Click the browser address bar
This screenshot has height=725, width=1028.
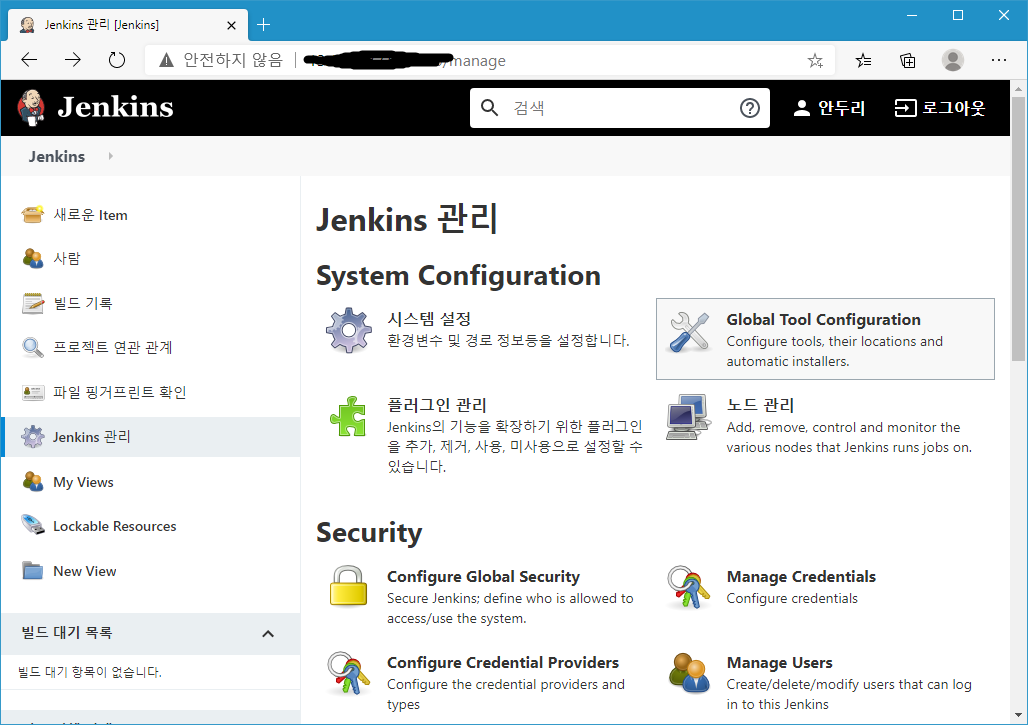[x=490, y=60]
